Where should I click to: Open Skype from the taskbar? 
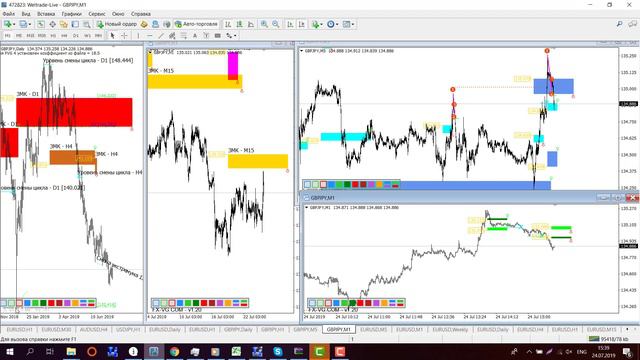coord(278,351)
